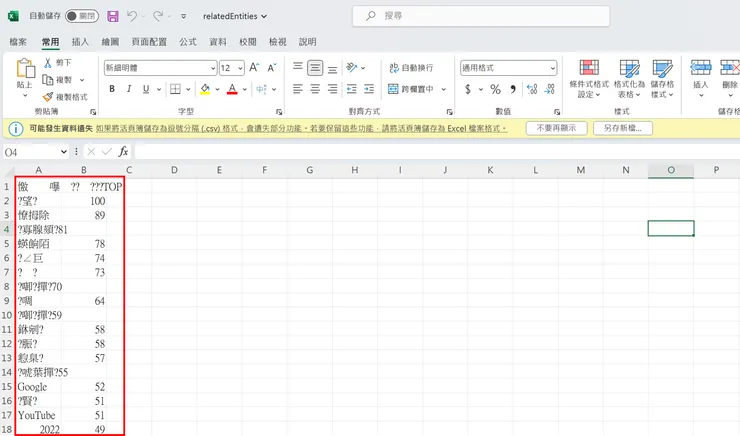Open the Quick Access Toolbar customize arrow
The image size is (740, 436).
[x=184, y=16]
